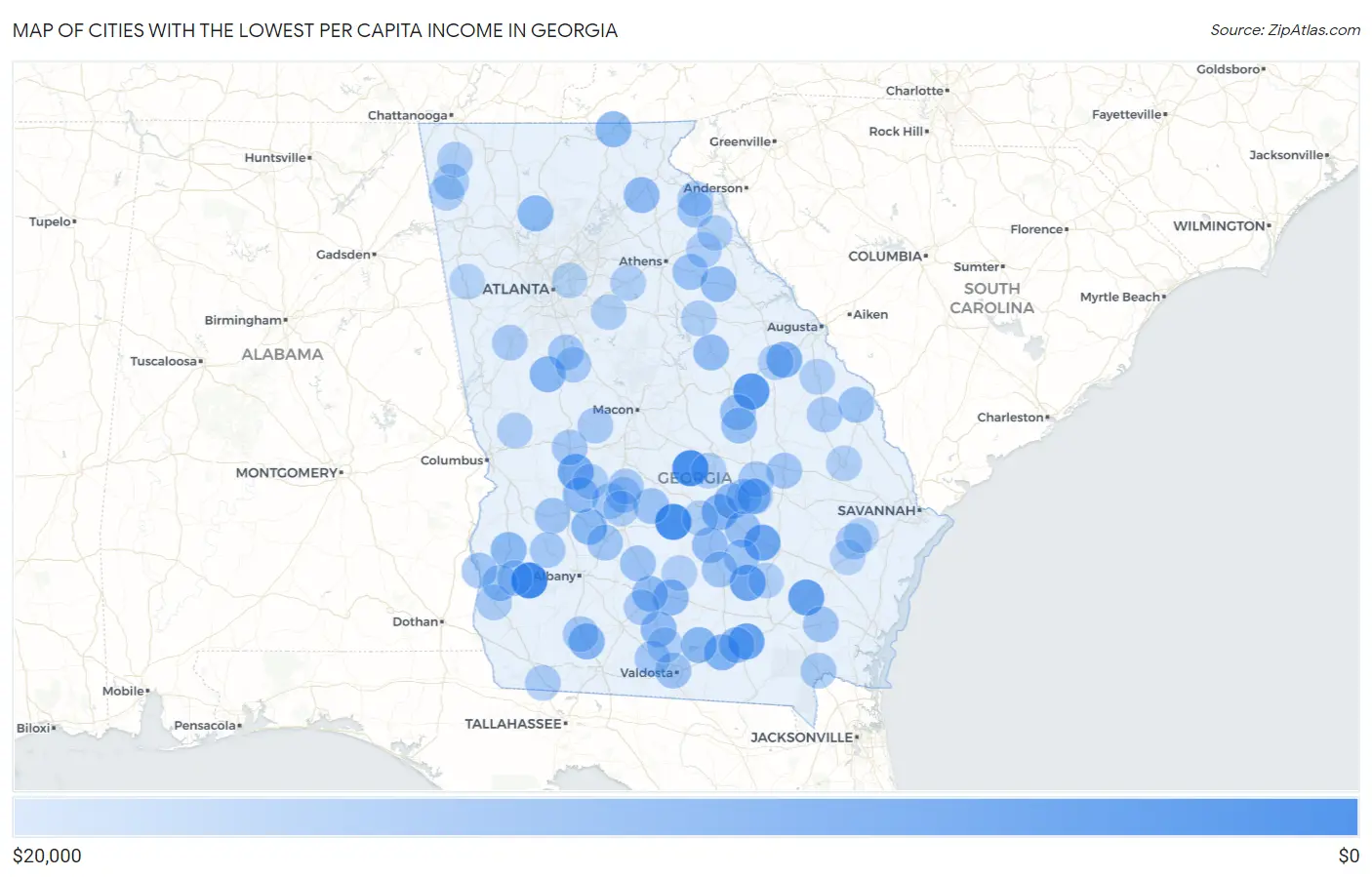
Task: Click the Birmingham city label
Action: point(243,320)
